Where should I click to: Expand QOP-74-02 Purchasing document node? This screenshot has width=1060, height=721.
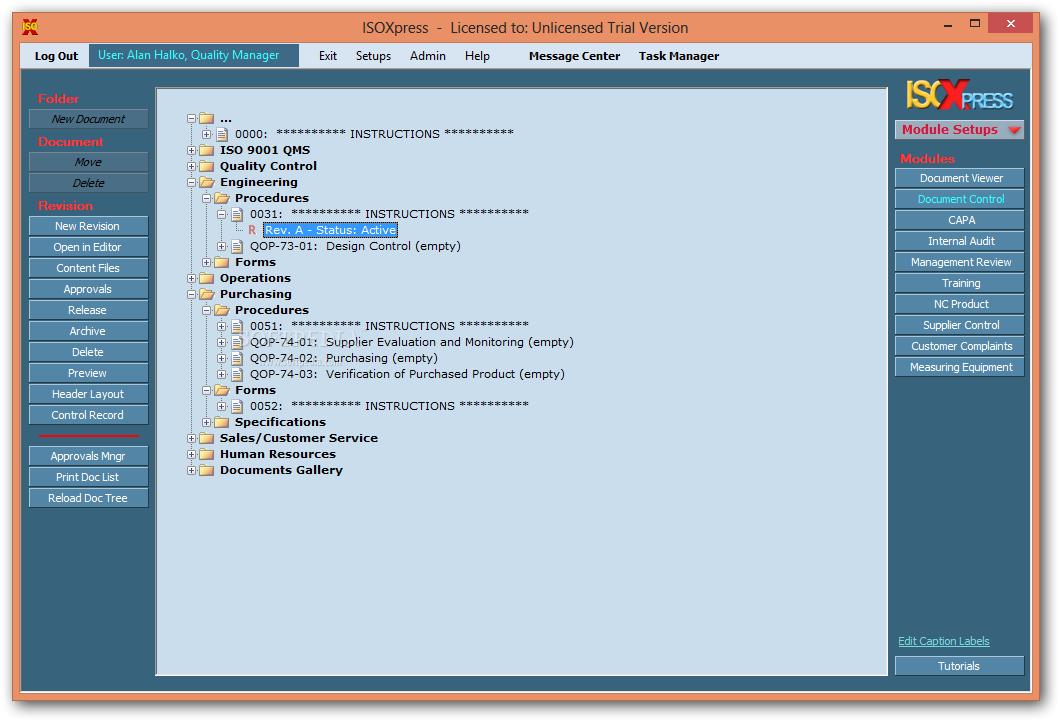tap(221, 358)
